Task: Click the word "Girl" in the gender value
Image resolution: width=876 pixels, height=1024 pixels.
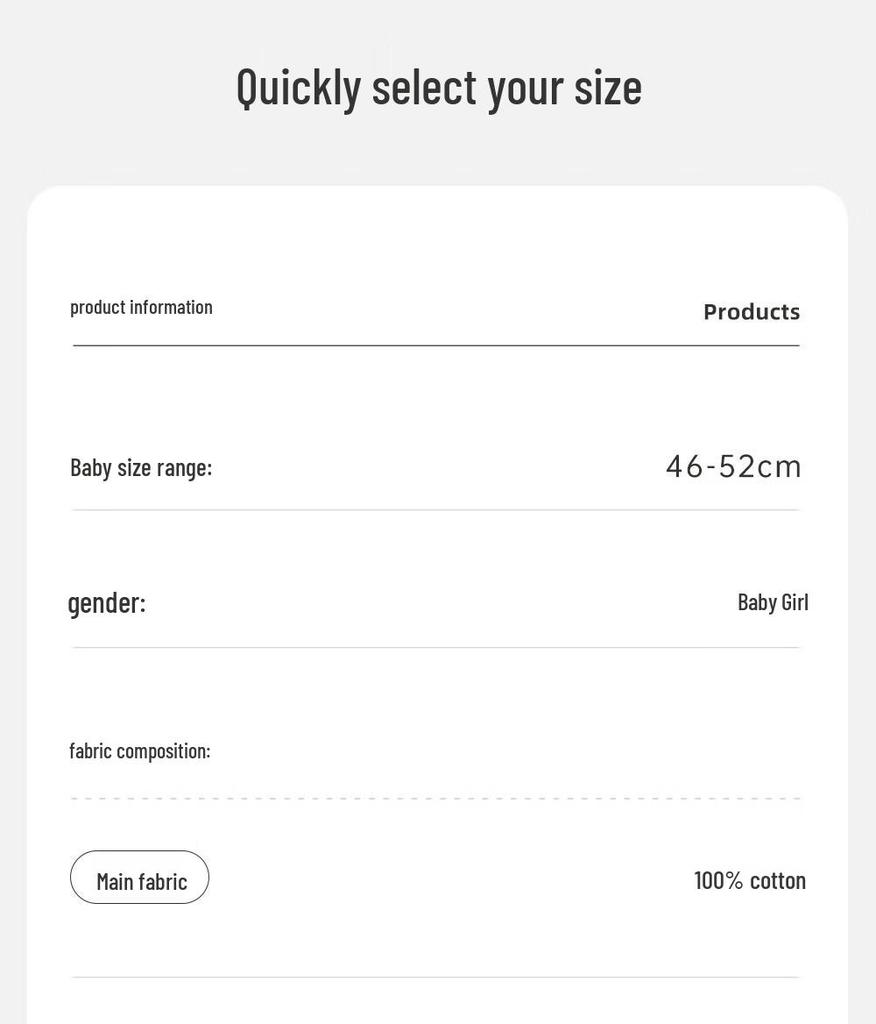Action: [794, 602]
